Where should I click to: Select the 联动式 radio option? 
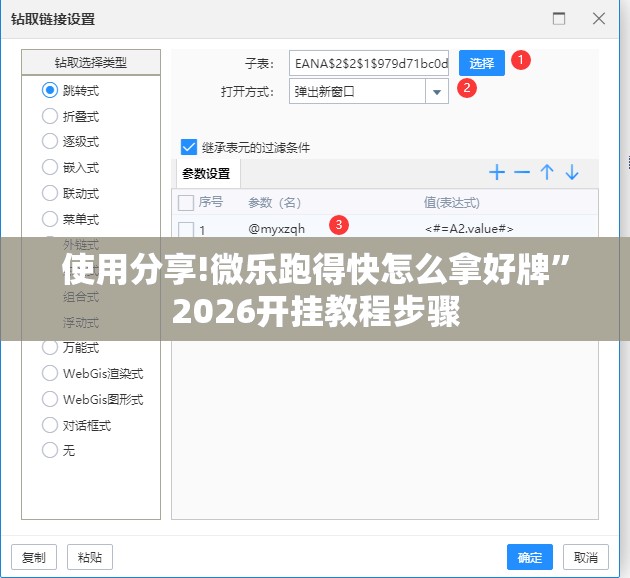50,193
